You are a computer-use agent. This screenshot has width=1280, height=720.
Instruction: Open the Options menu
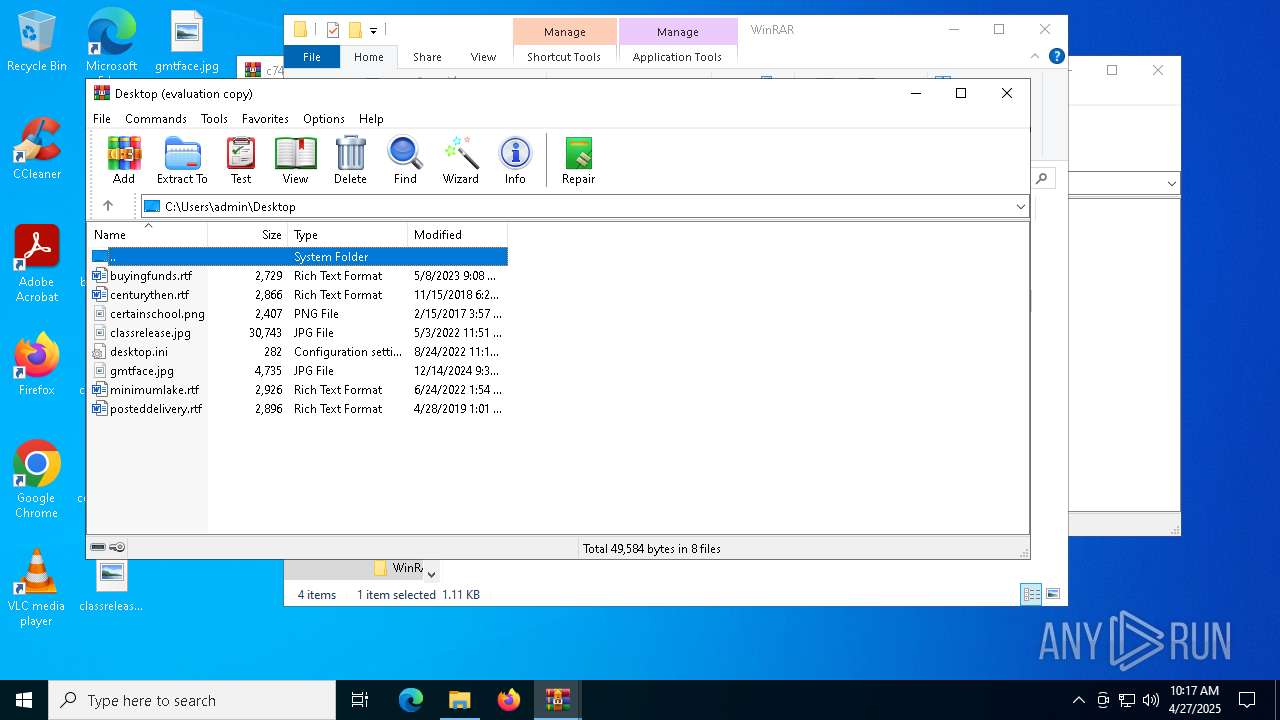[x=324, y=118]
